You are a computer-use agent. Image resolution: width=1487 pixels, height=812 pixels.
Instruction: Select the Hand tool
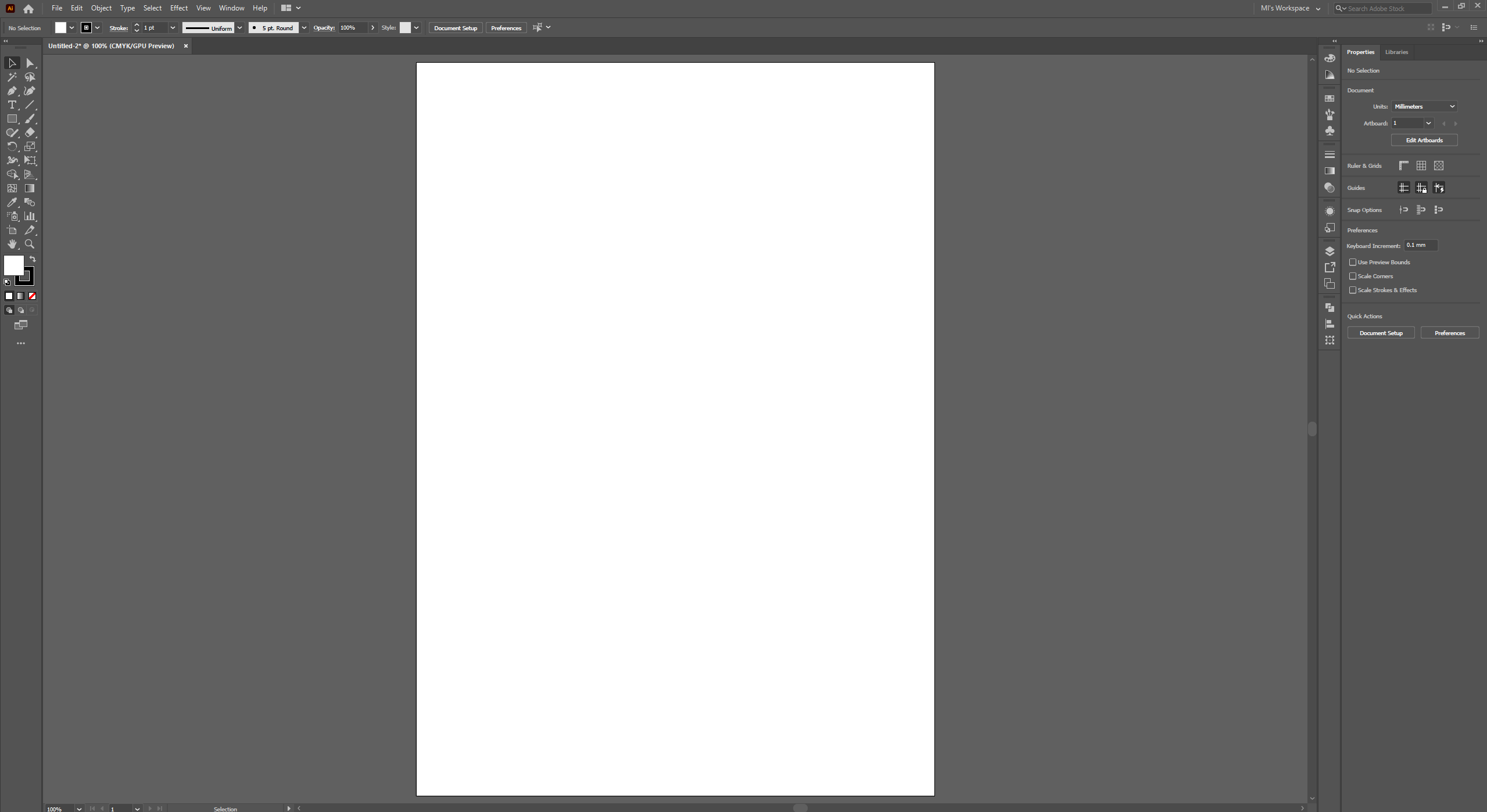[x=12, y=244]
